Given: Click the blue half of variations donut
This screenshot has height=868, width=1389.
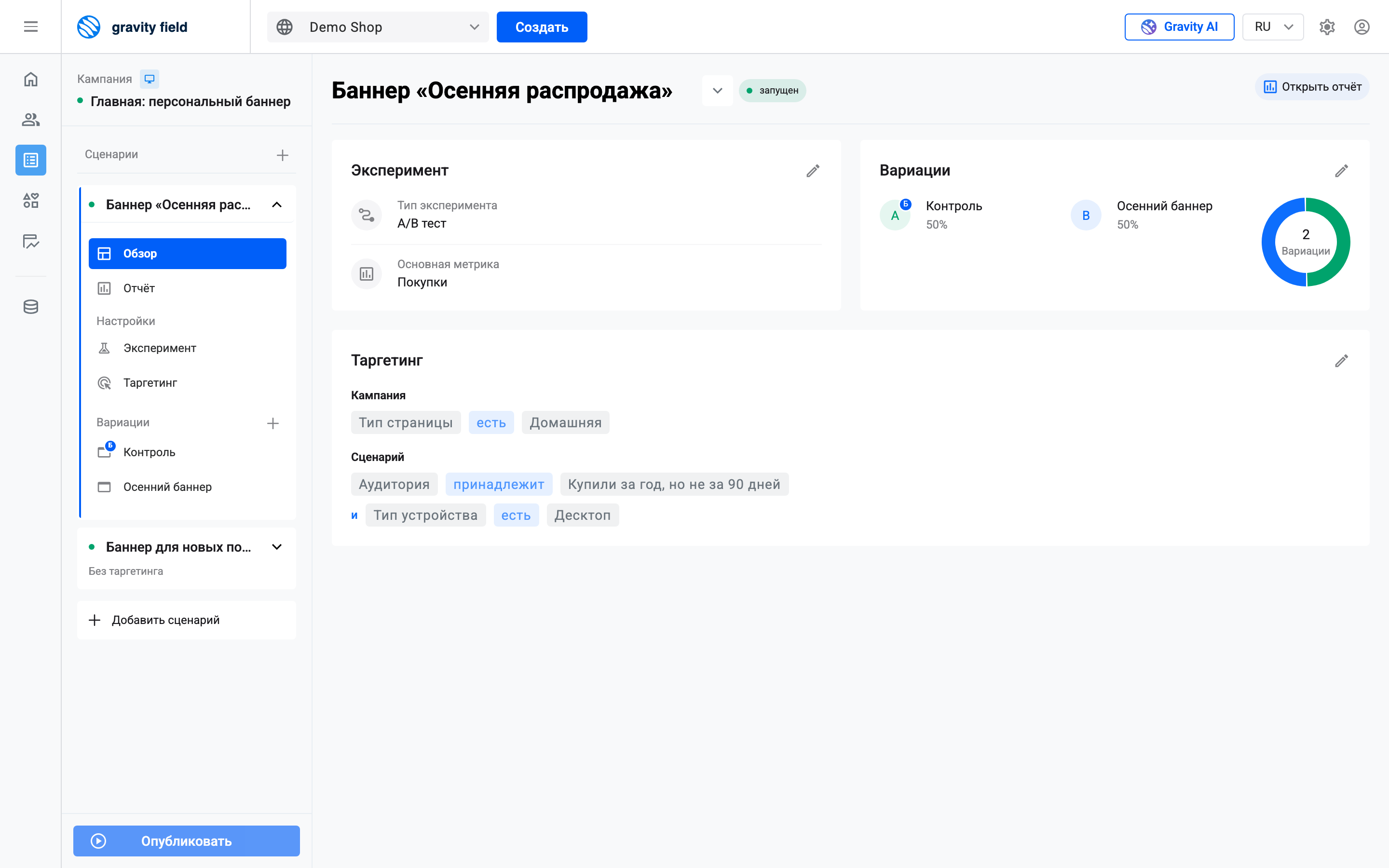Looking at the screenshot, I should [1268, 242].
